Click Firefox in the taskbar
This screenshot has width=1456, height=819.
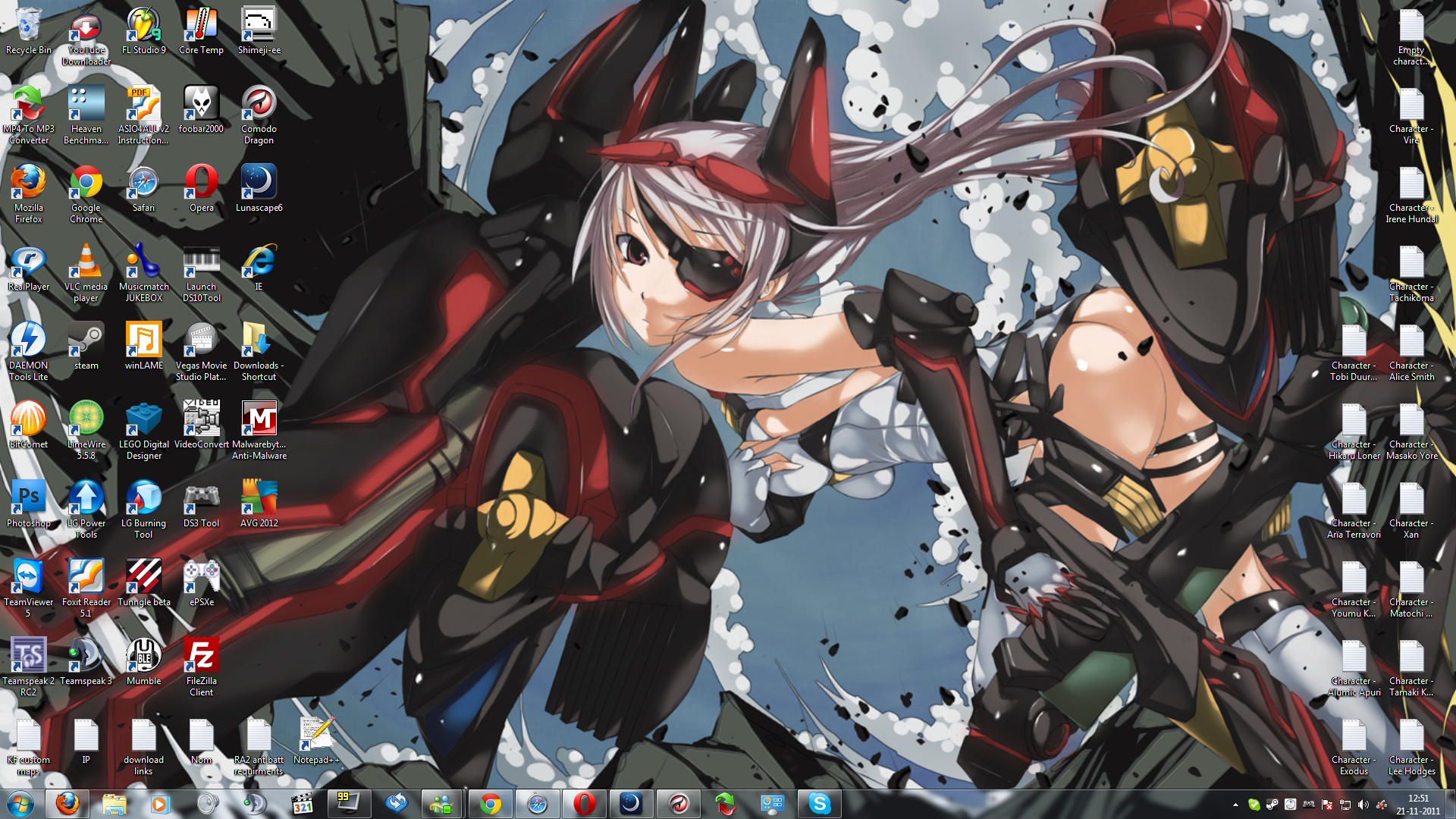click(x=67, y=804)
